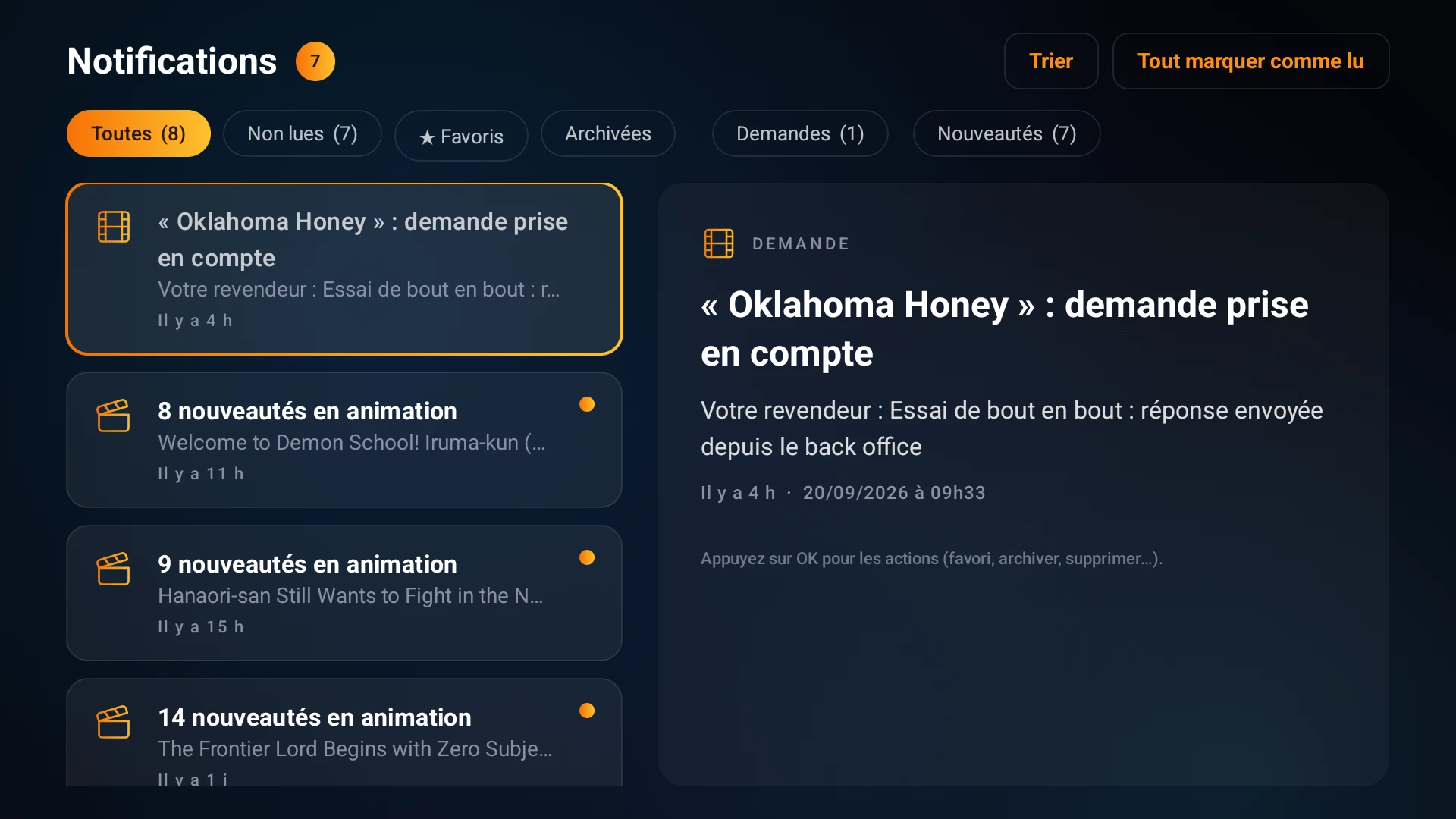Click unread dot on 14 nouveautés card
This screenshot has height=819, width=1456.
(587, 711)
